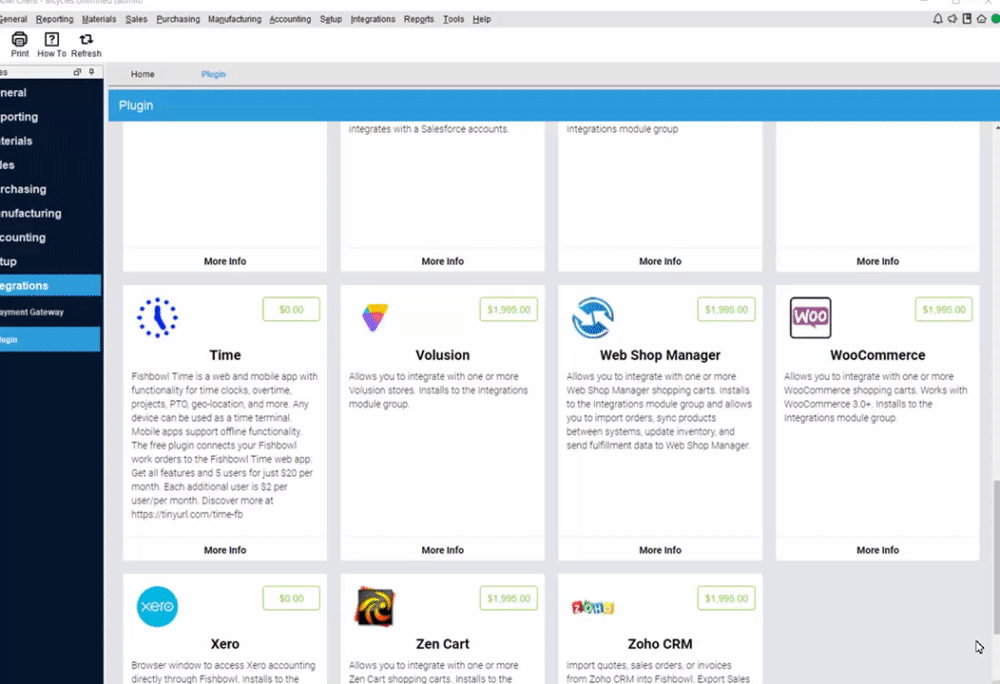Open the bookmark icon in top bar
The width and height of the screenshot is (1000, 684).
point(967,19)
